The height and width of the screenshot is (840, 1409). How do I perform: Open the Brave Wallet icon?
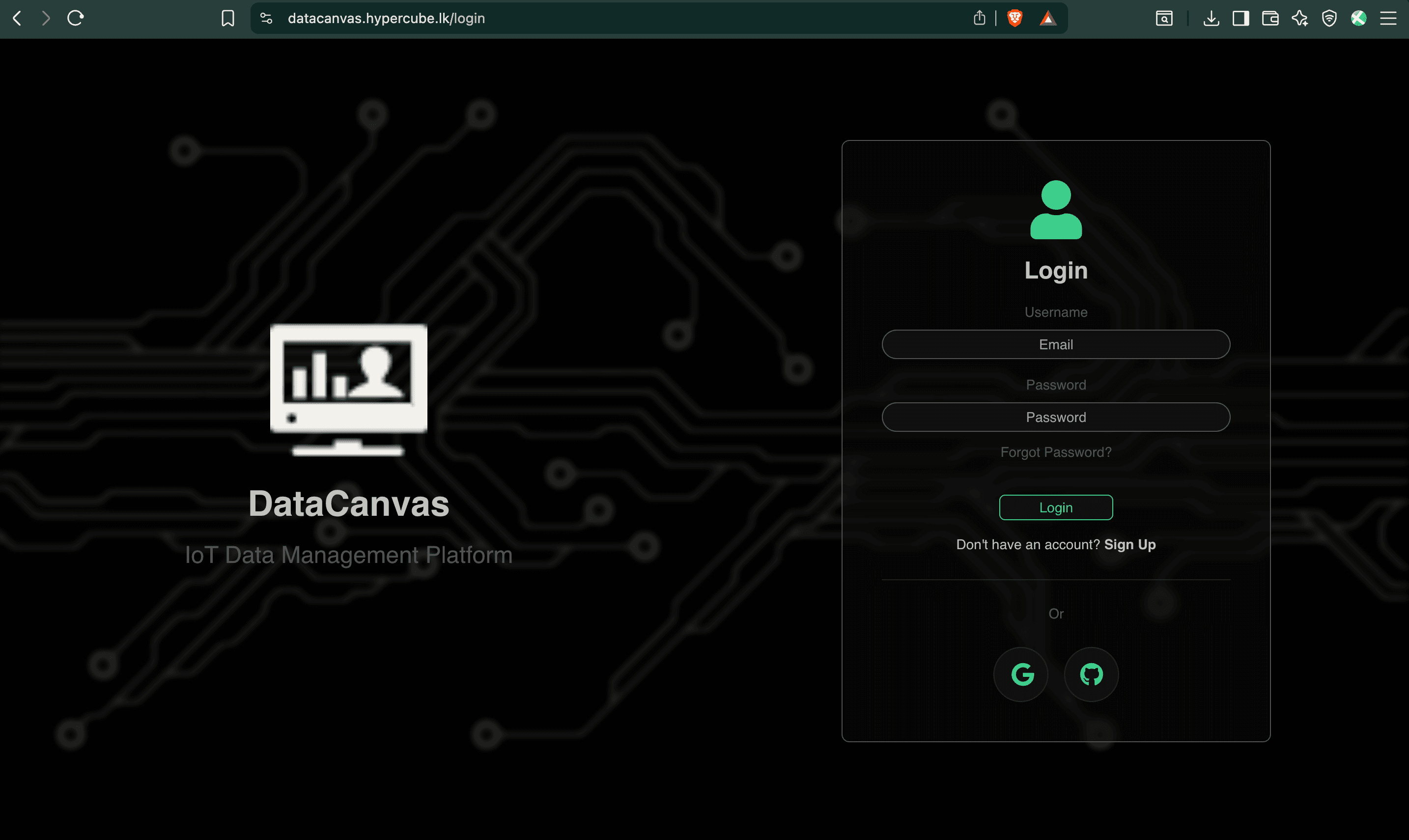(x=1270, y=18)
